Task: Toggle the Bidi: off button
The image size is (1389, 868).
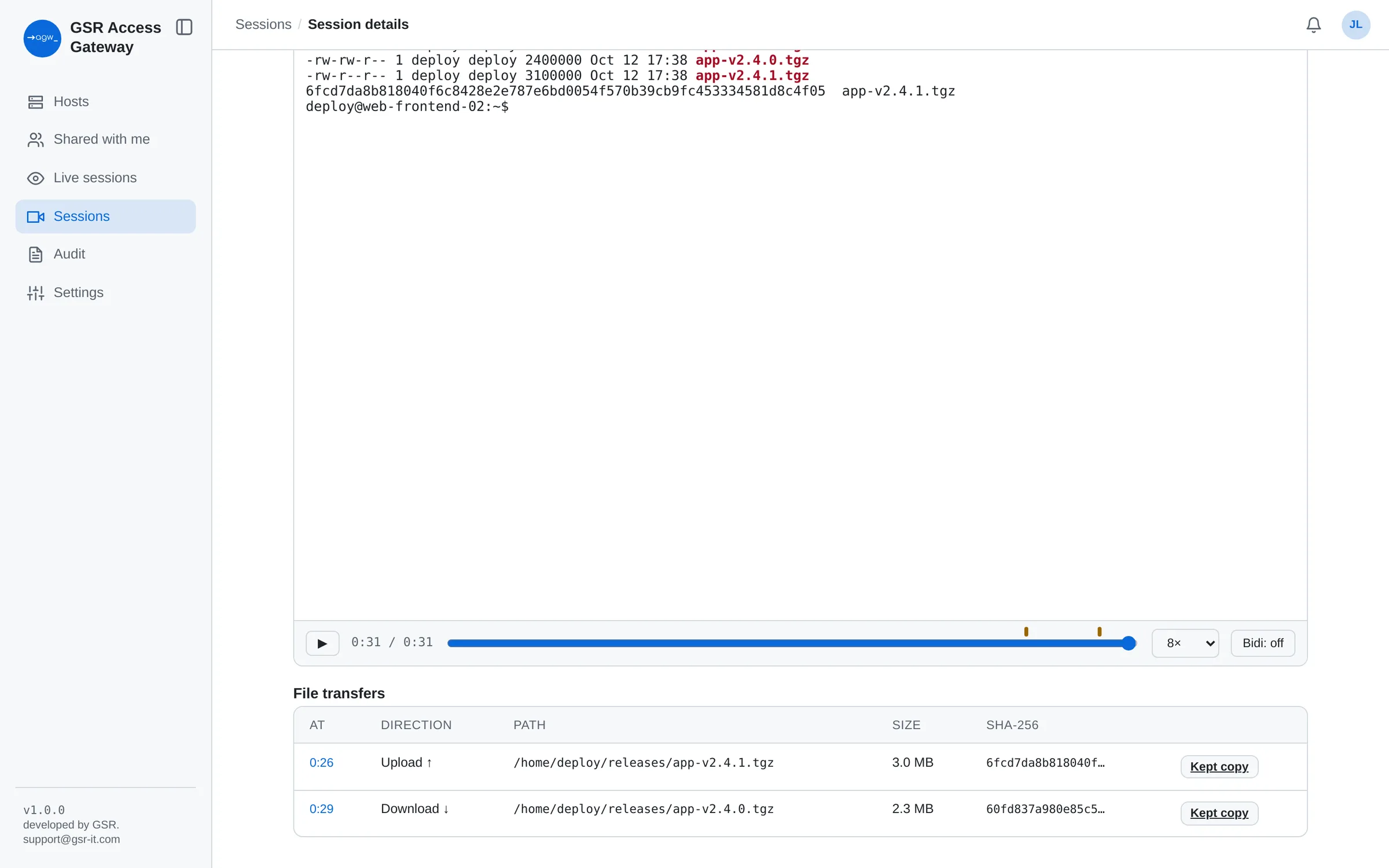Action: (1263, 643)
